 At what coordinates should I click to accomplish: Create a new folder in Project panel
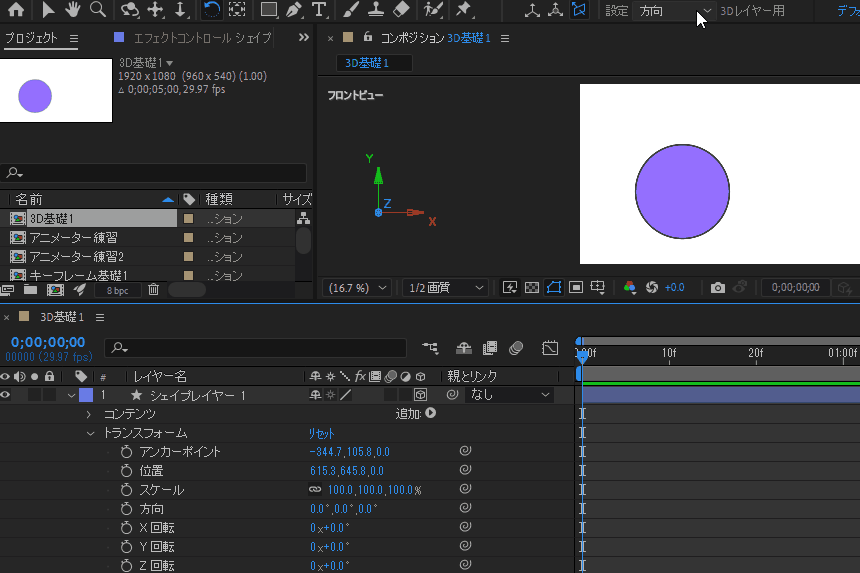pyautogui.click(x=30, y=290)
